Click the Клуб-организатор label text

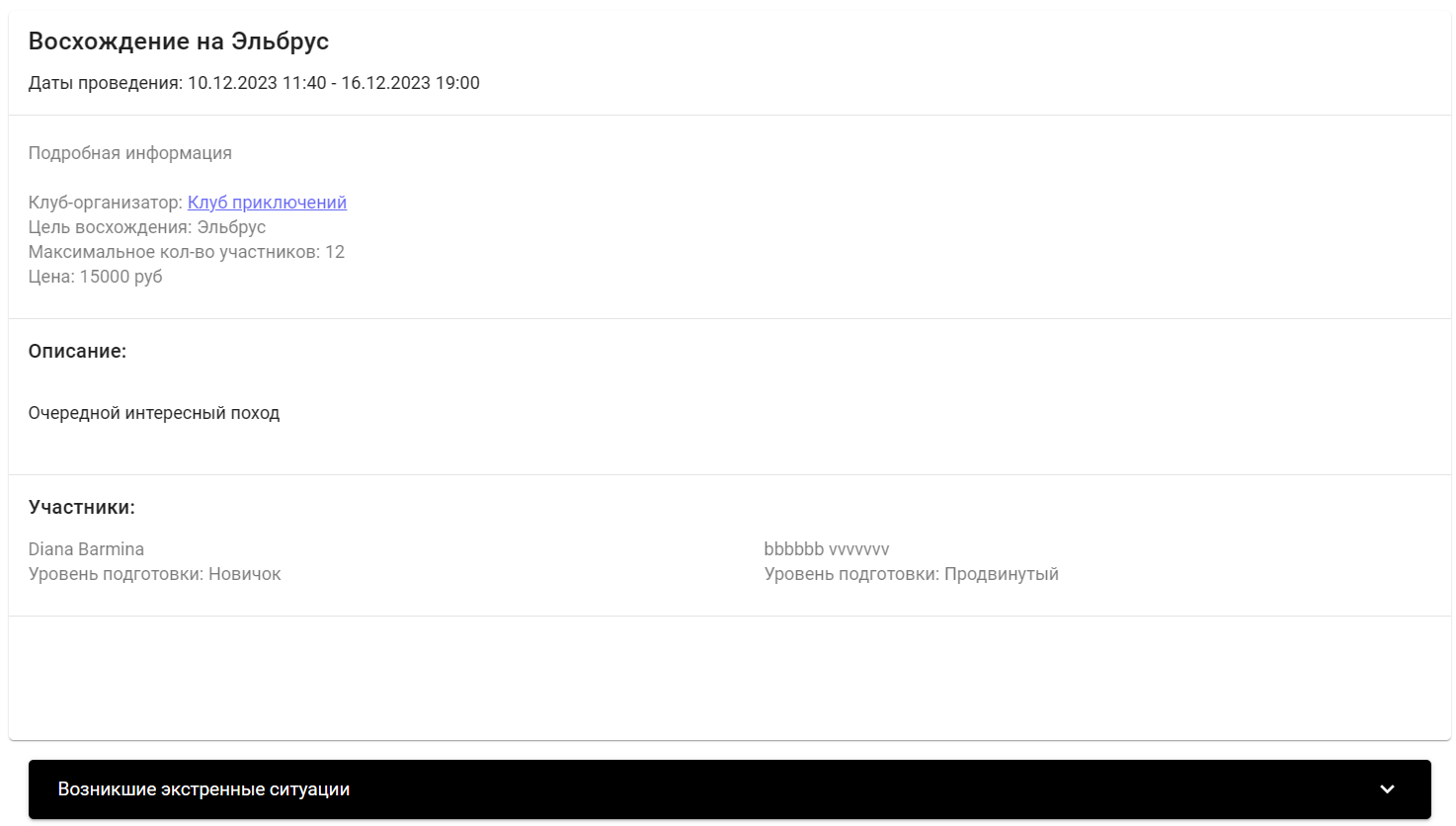[x=106, y=203]
